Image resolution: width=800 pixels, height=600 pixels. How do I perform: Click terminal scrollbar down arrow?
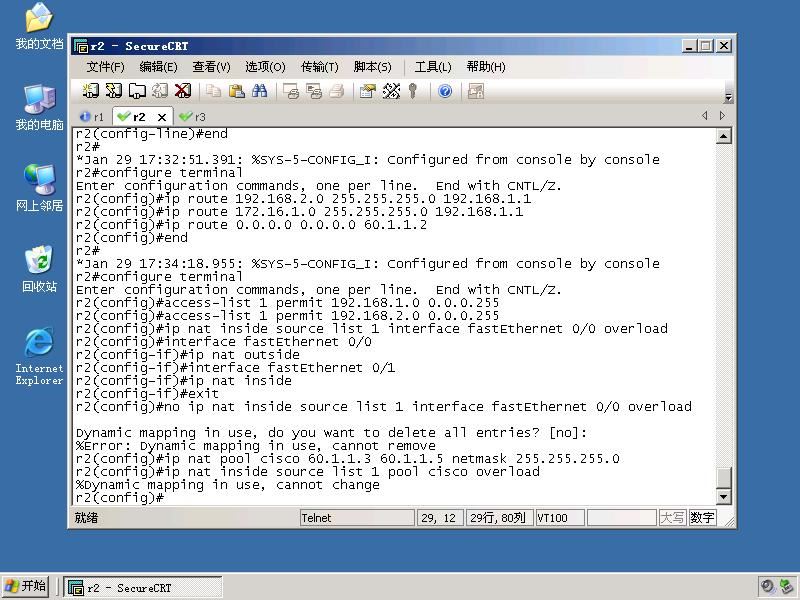click(723, 496)
